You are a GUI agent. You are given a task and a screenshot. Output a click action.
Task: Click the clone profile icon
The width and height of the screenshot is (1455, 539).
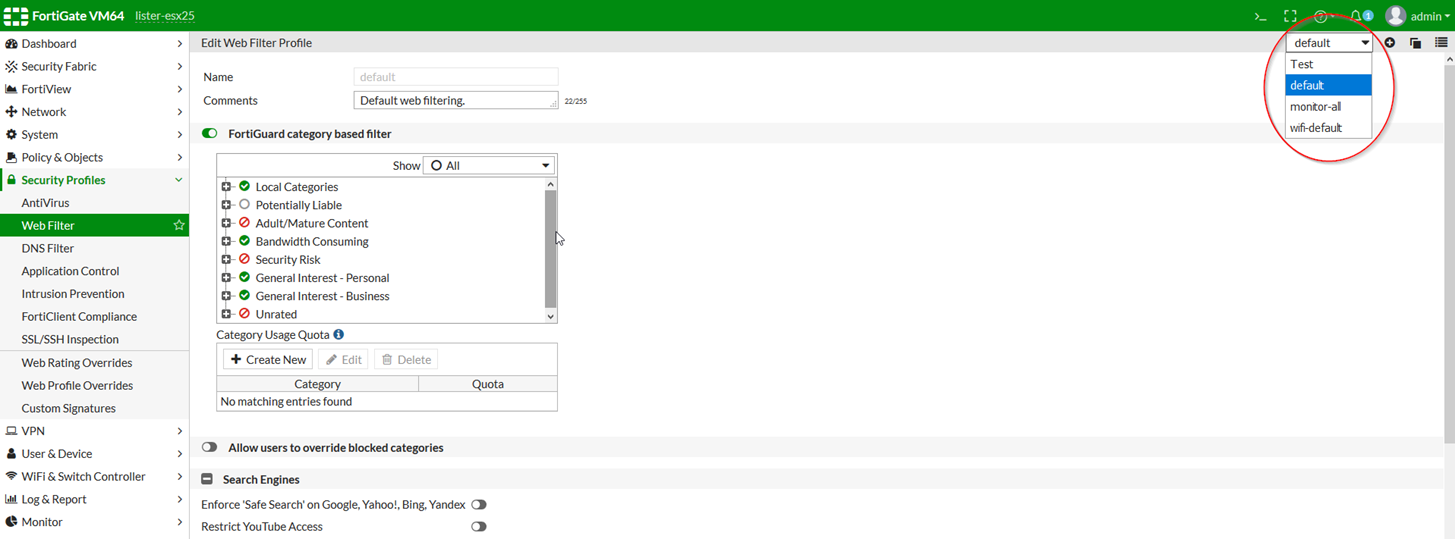(x=1415, y=43)
